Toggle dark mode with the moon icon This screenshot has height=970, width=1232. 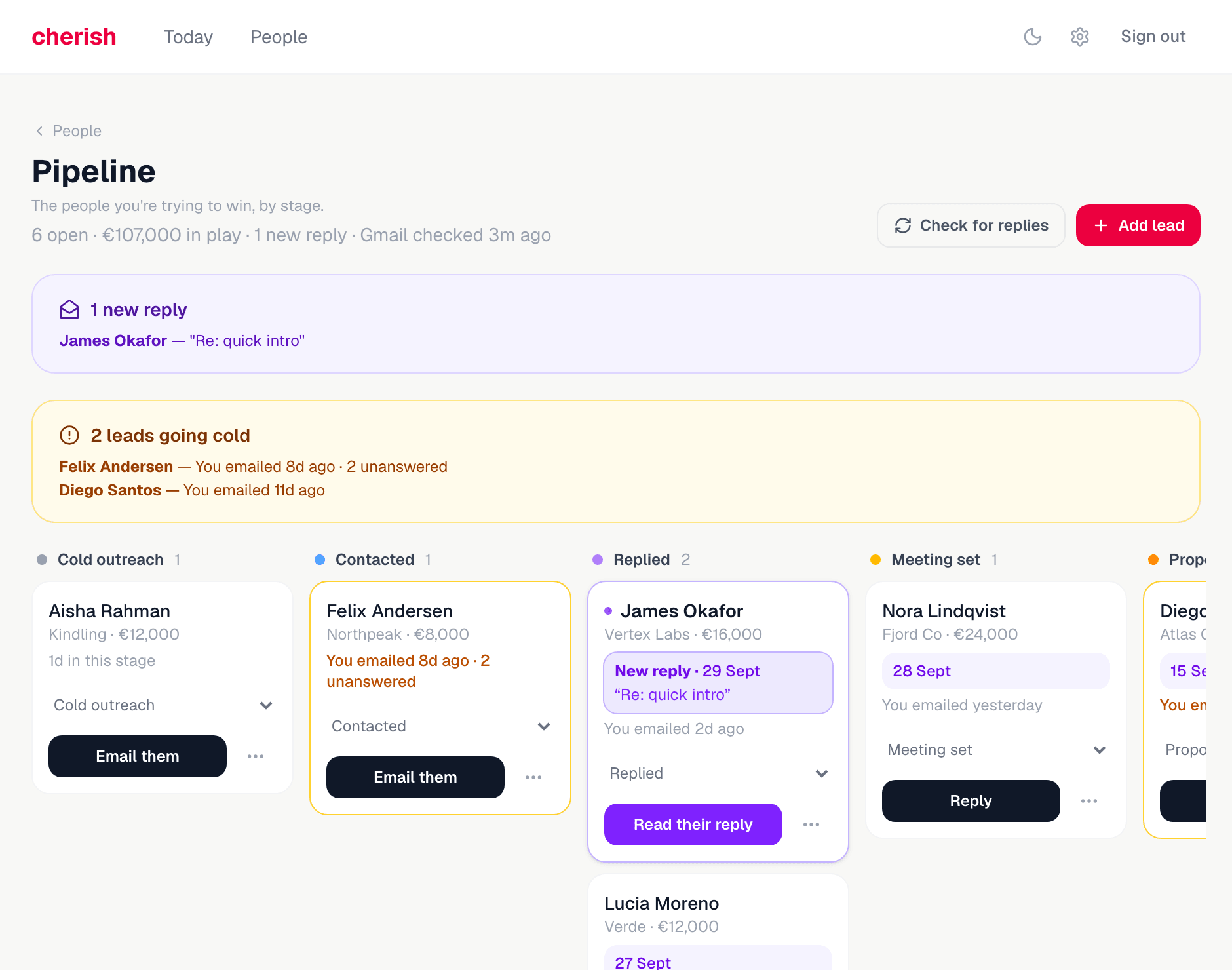1033,37
